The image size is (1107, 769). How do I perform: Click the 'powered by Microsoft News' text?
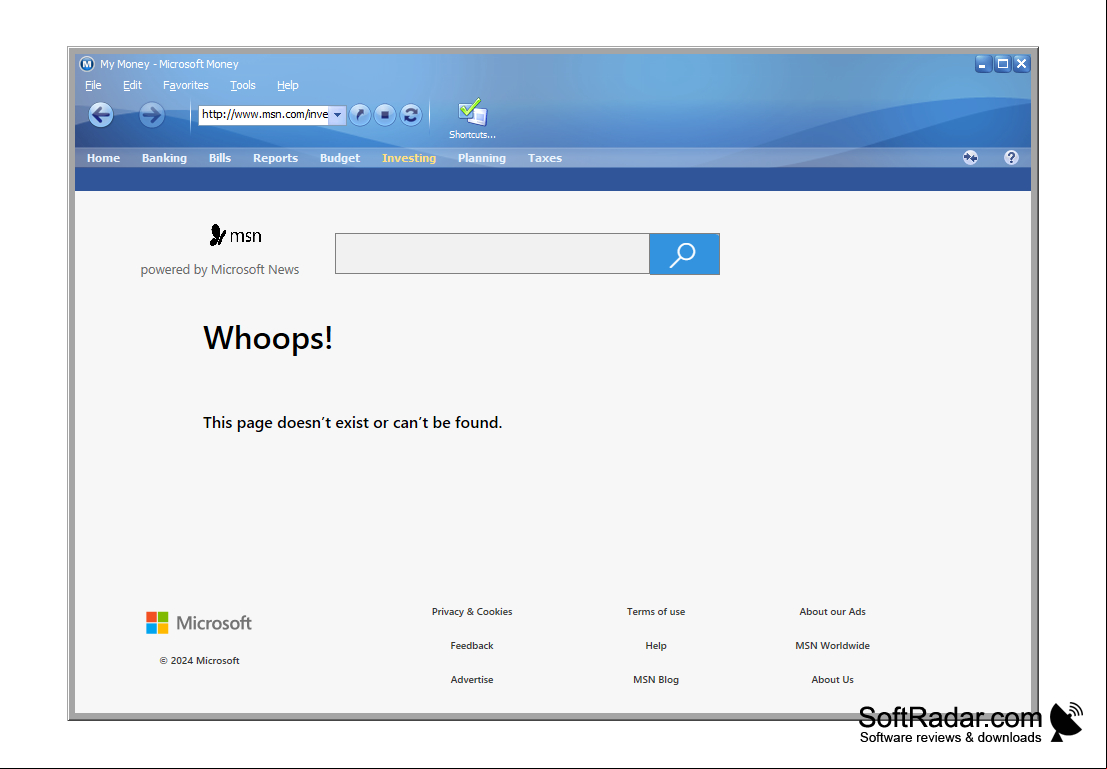220,270
